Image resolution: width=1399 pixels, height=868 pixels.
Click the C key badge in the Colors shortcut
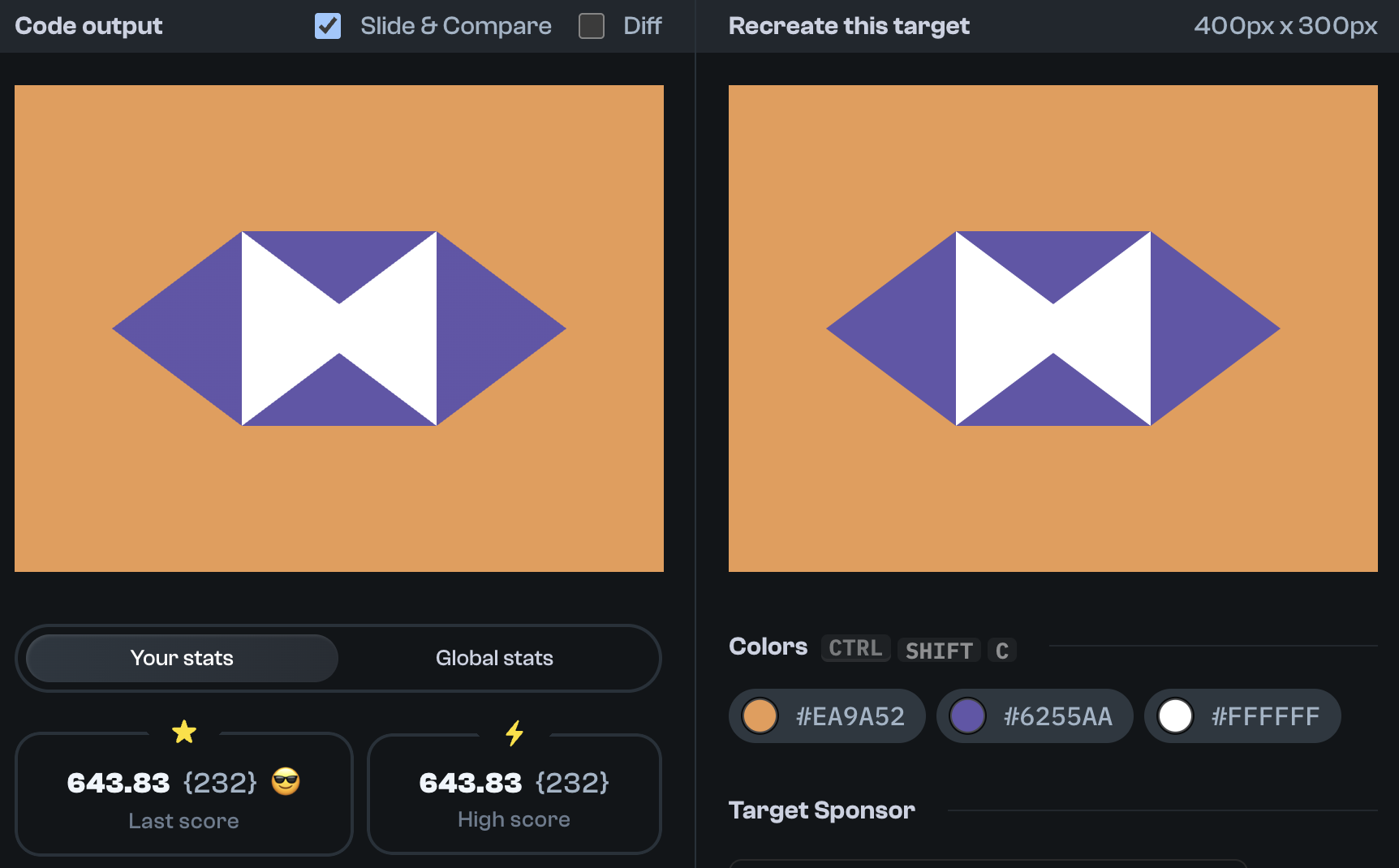tap(1002, 650)
